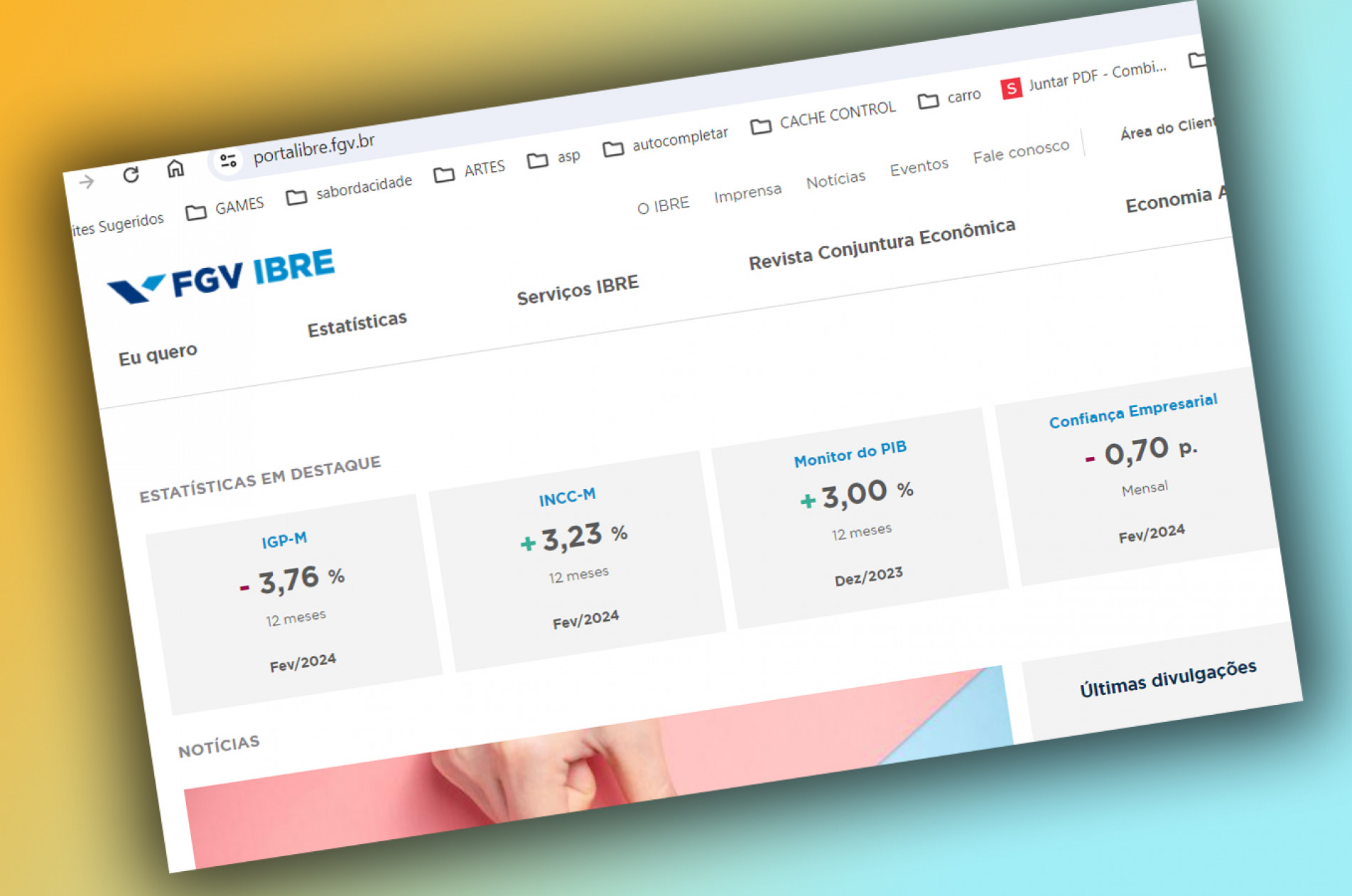Click the FGV IBRE logo

[x=222, y=277]
